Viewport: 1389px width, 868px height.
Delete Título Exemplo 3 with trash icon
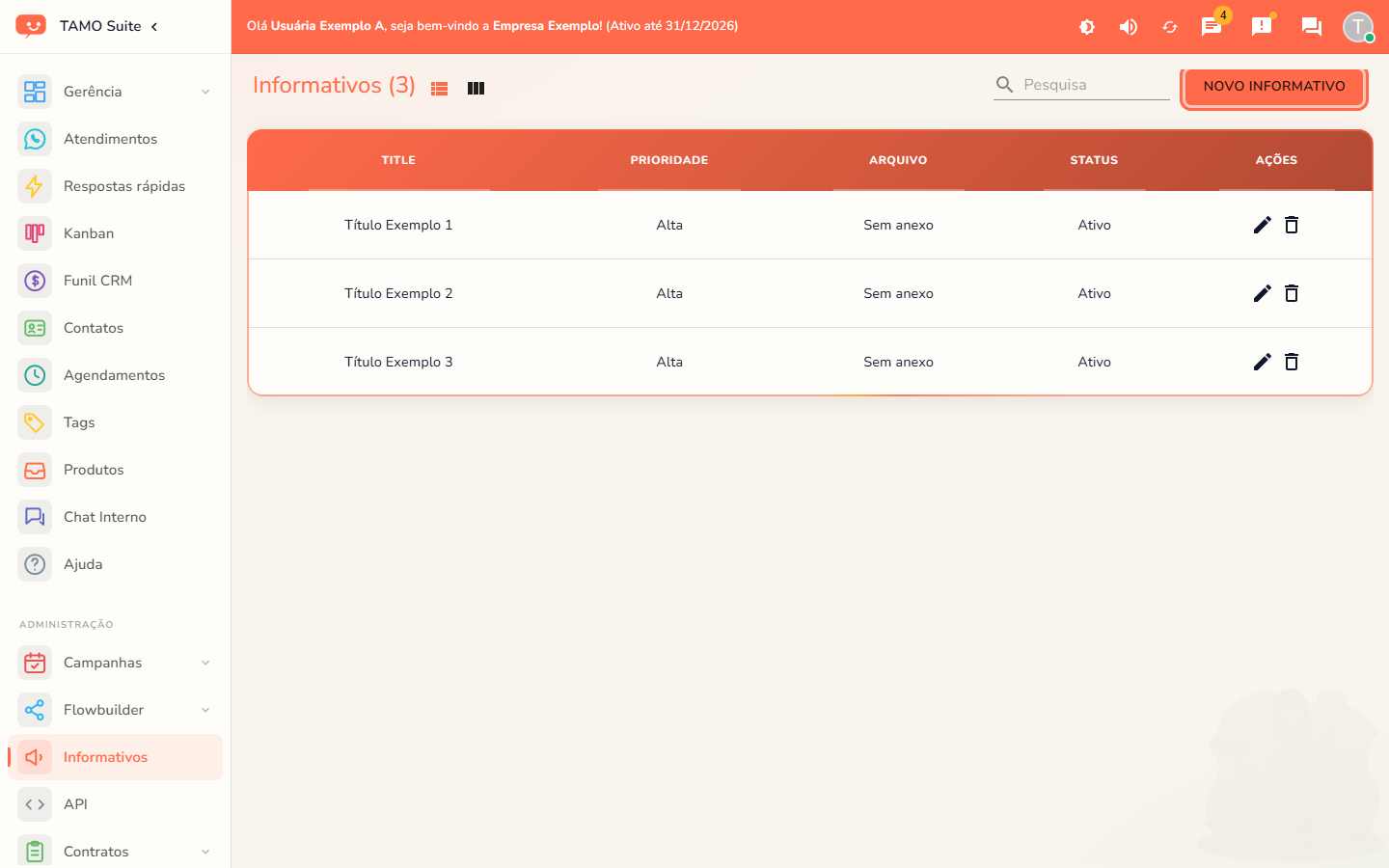(1292, 362)
